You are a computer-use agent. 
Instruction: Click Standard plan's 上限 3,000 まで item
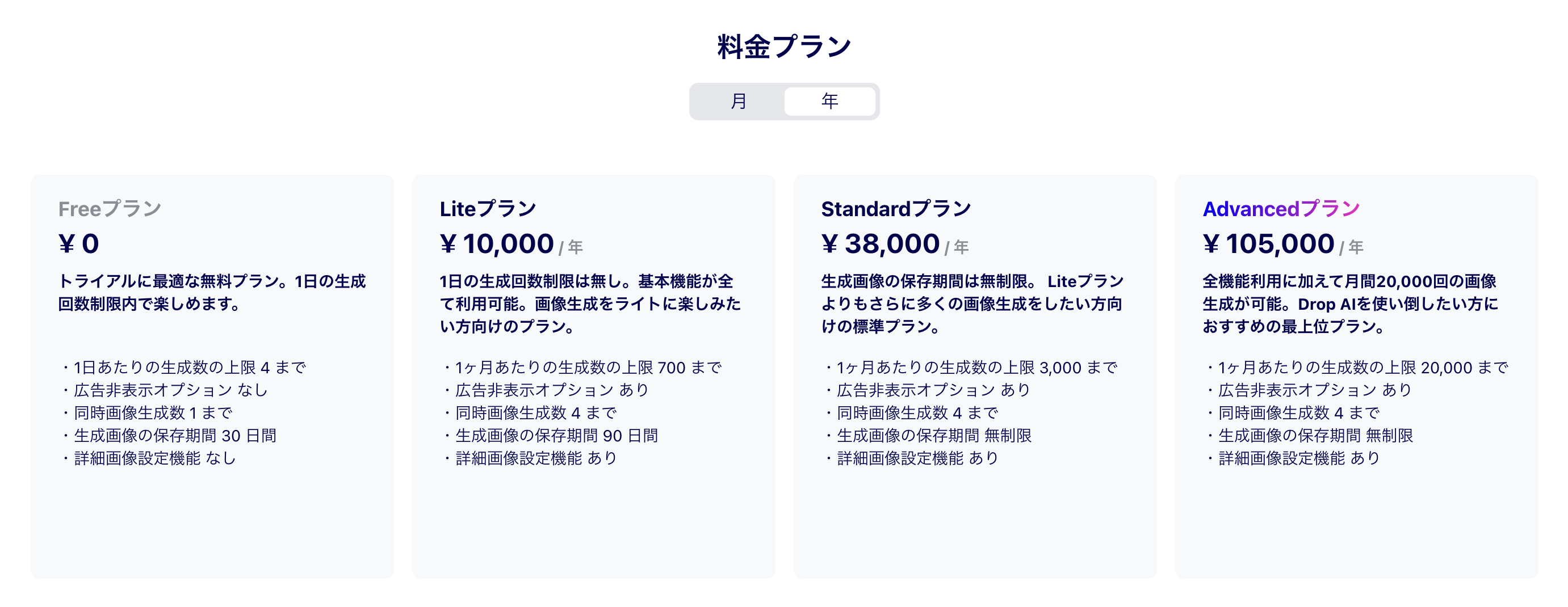tap(970, 368)
